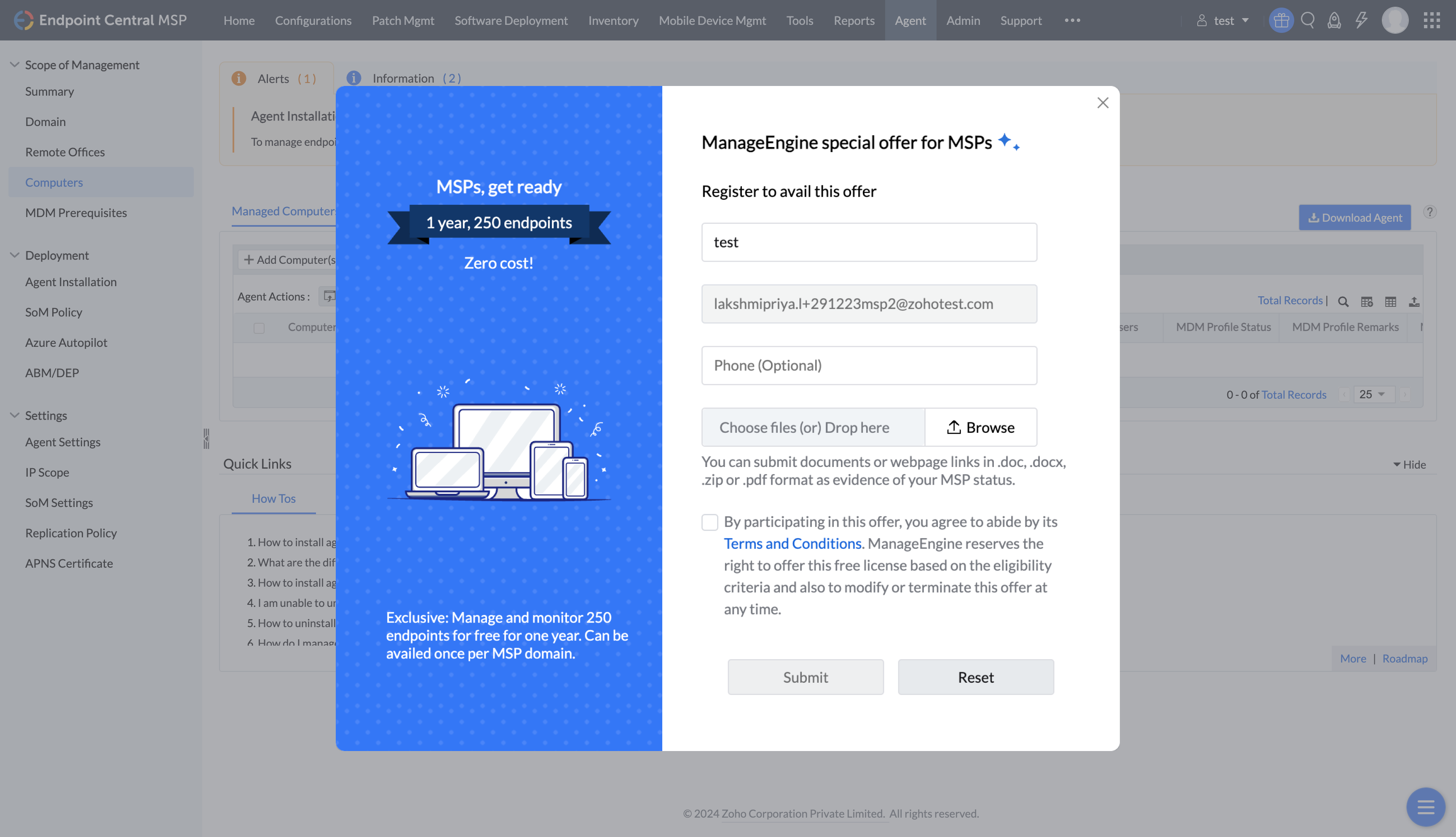
Task: Switch to the Information tab
Action: 403,78
